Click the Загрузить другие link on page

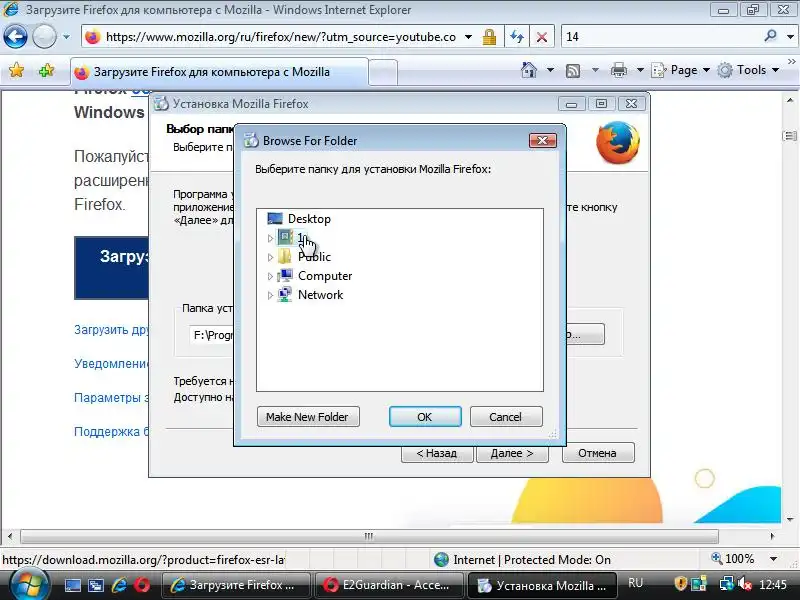tap(111, 330)
